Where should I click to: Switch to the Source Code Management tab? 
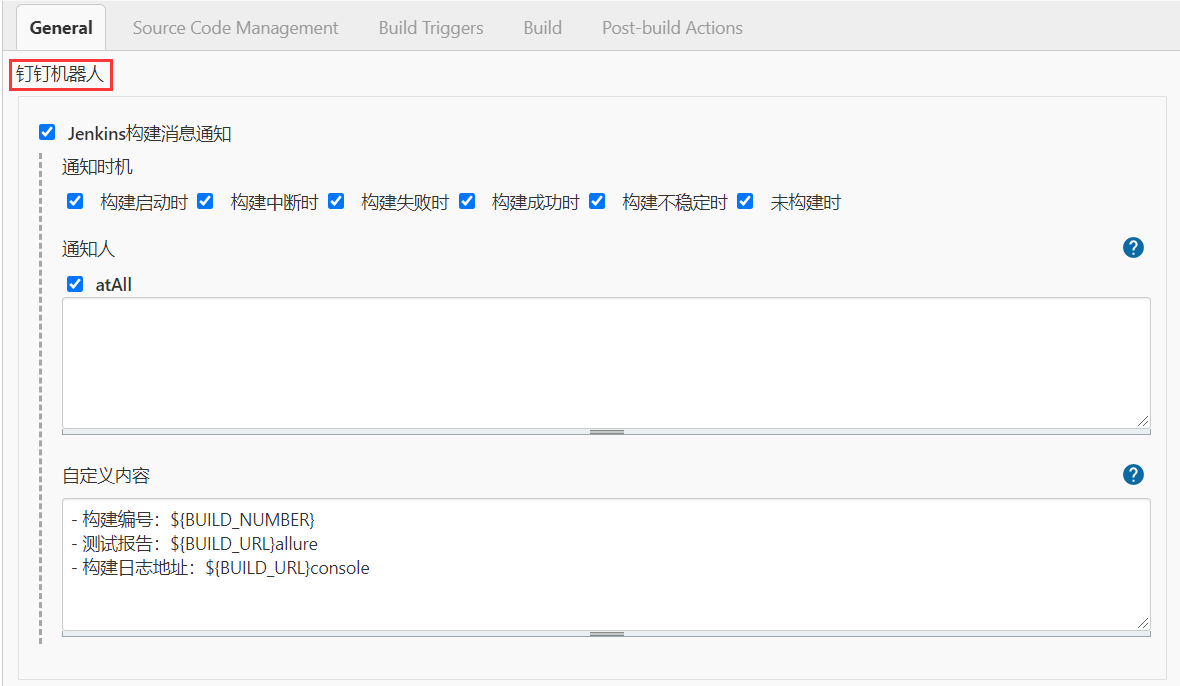point(236,28)
